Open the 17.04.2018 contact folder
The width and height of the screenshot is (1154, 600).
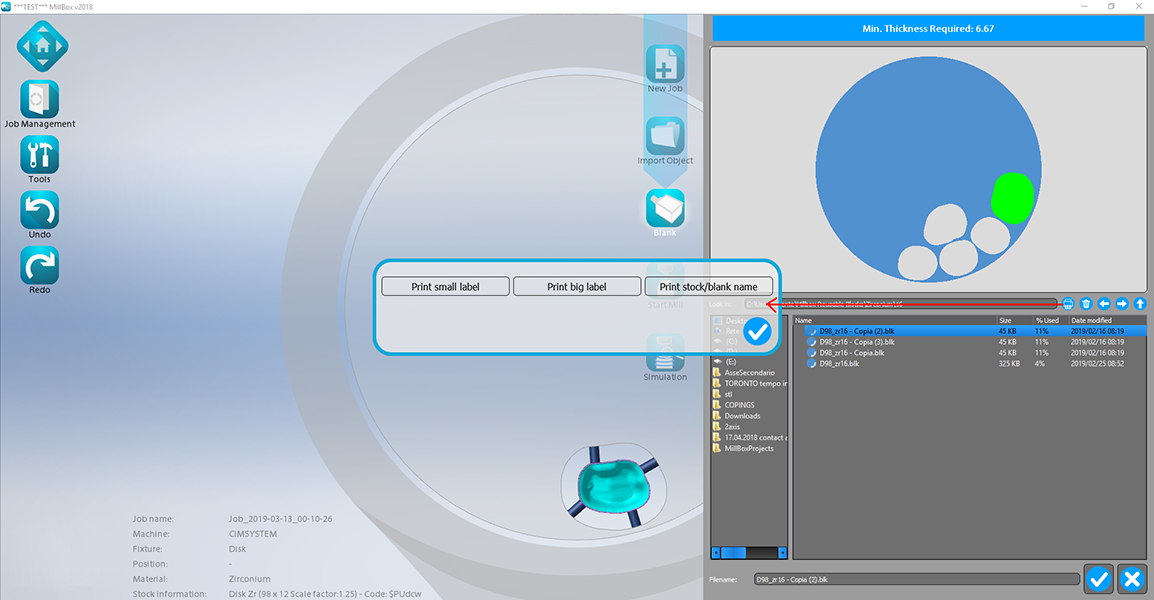748,437
